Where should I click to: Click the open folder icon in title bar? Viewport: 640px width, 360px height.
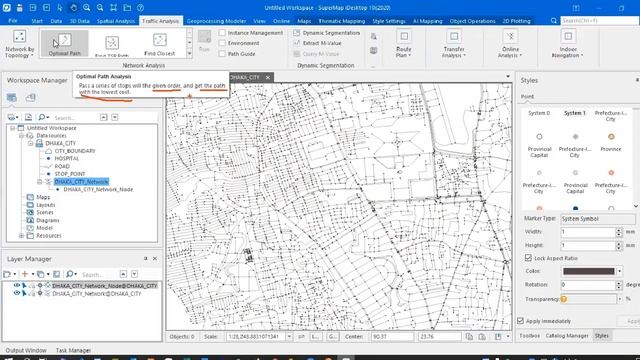[x=127, y=8]
